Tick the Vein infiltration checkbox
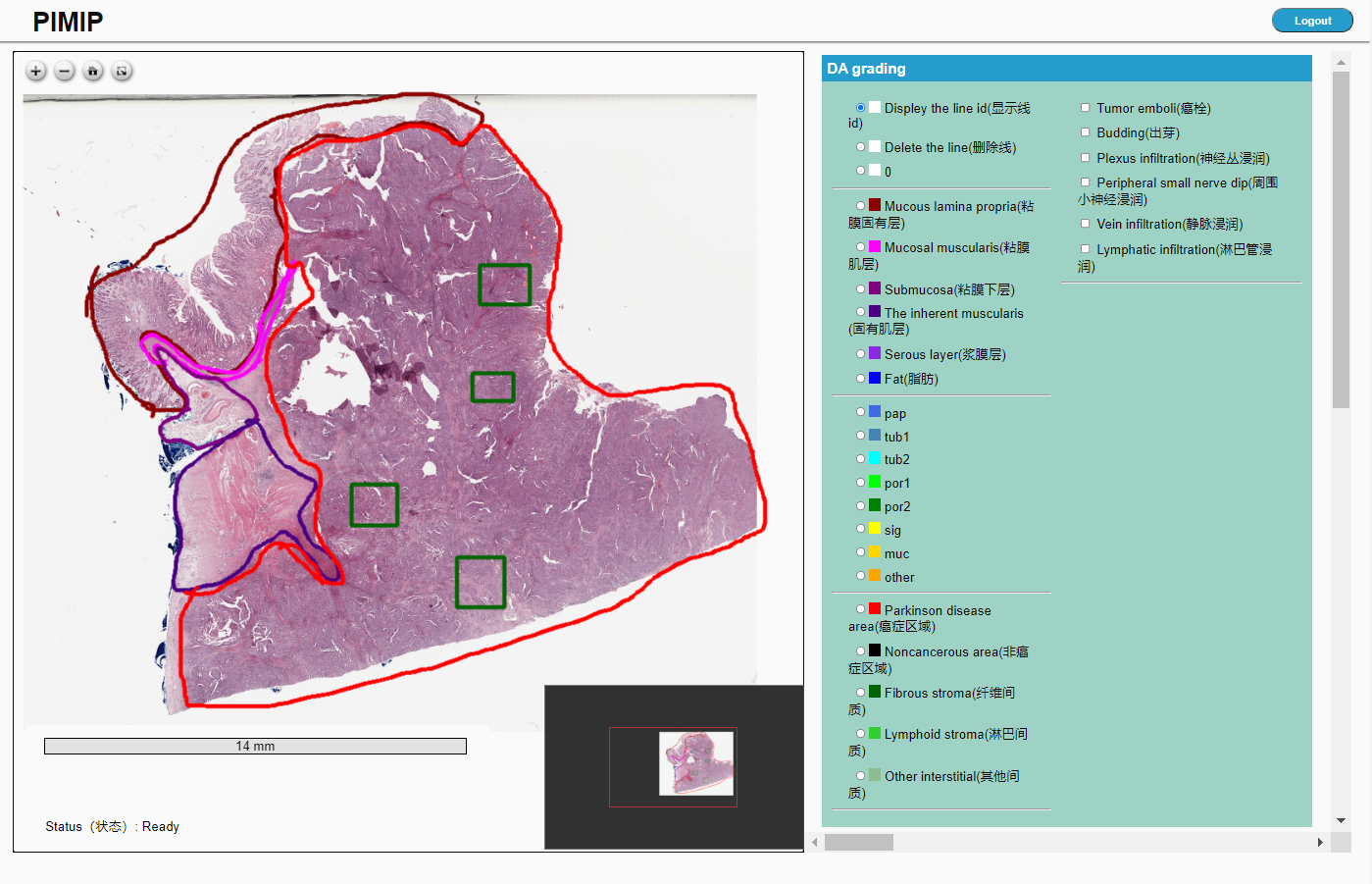 coord(1086,224)
